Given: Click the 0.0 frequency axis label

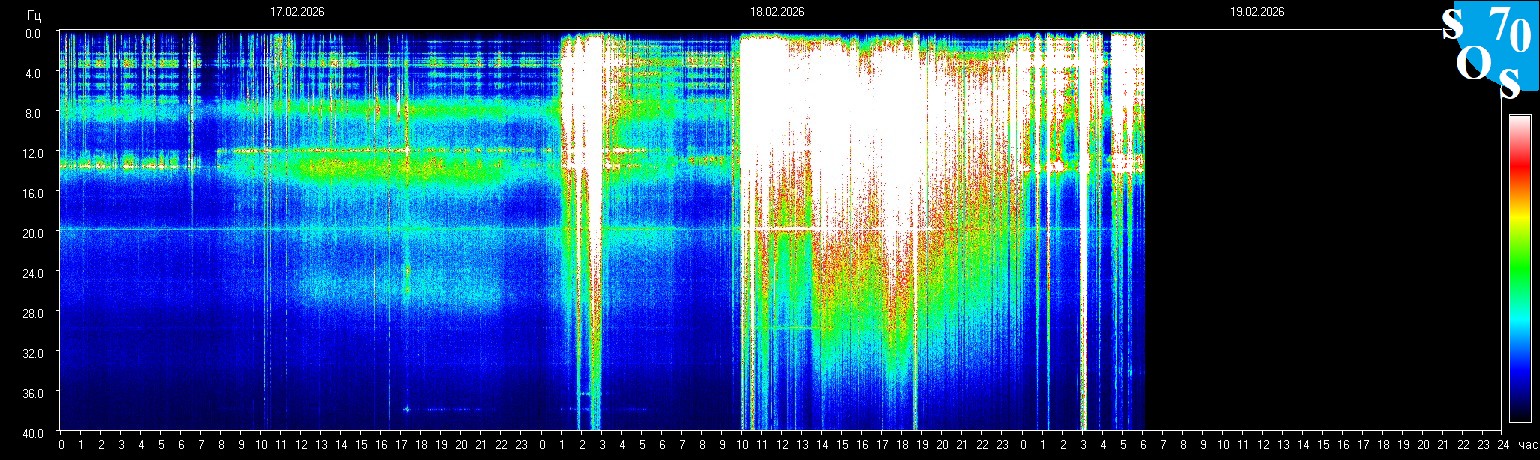Looking at the screenshot, I should pos(34,33).
